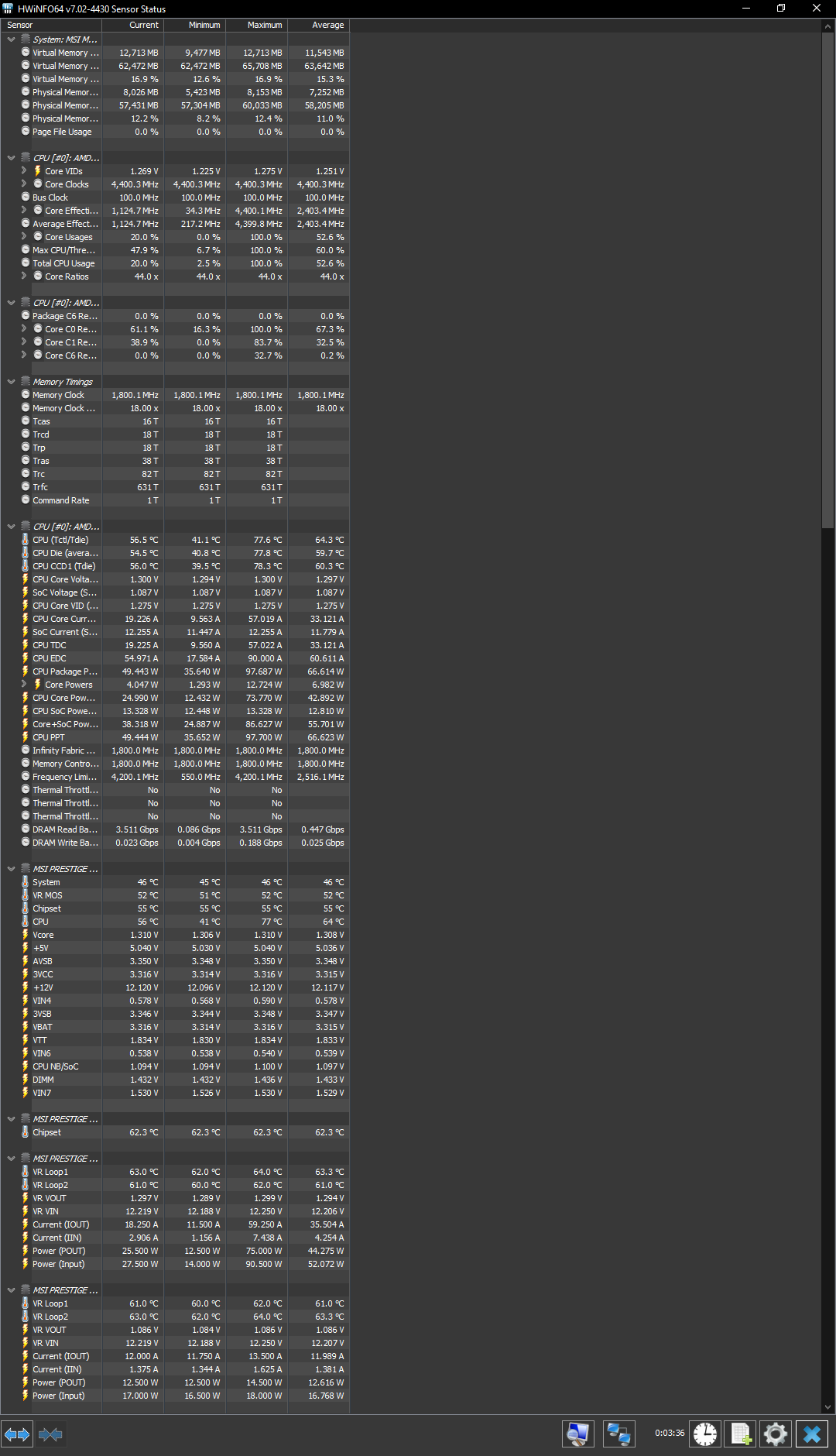Click the Minimum column header

(x=195, y=26)
